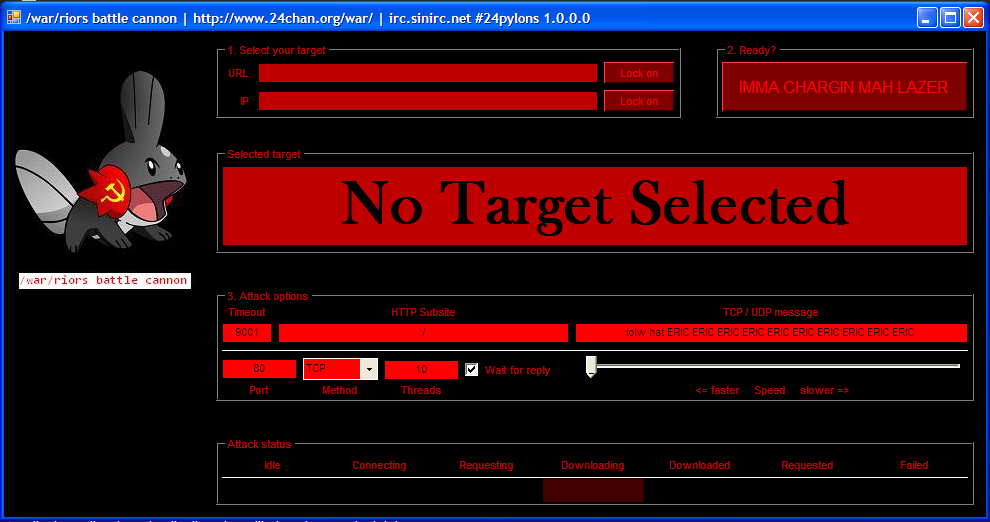Click the Port field showing 80

(259, 369)
